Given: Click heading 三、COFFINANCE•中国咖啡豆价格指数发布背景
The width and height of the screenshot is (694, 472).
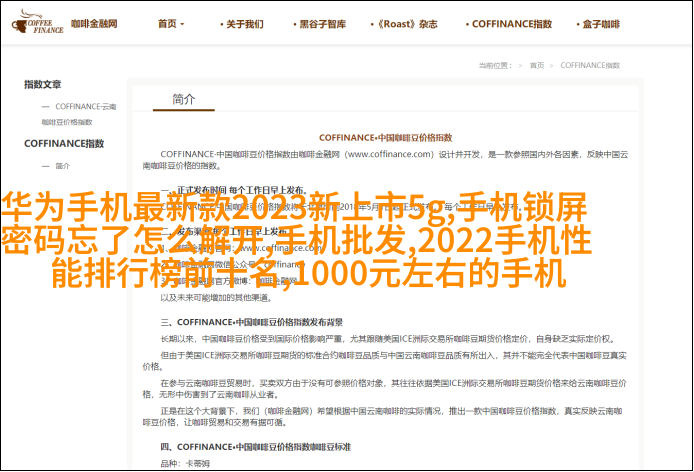Looking at the screenshot, I should tap(251, 322).
